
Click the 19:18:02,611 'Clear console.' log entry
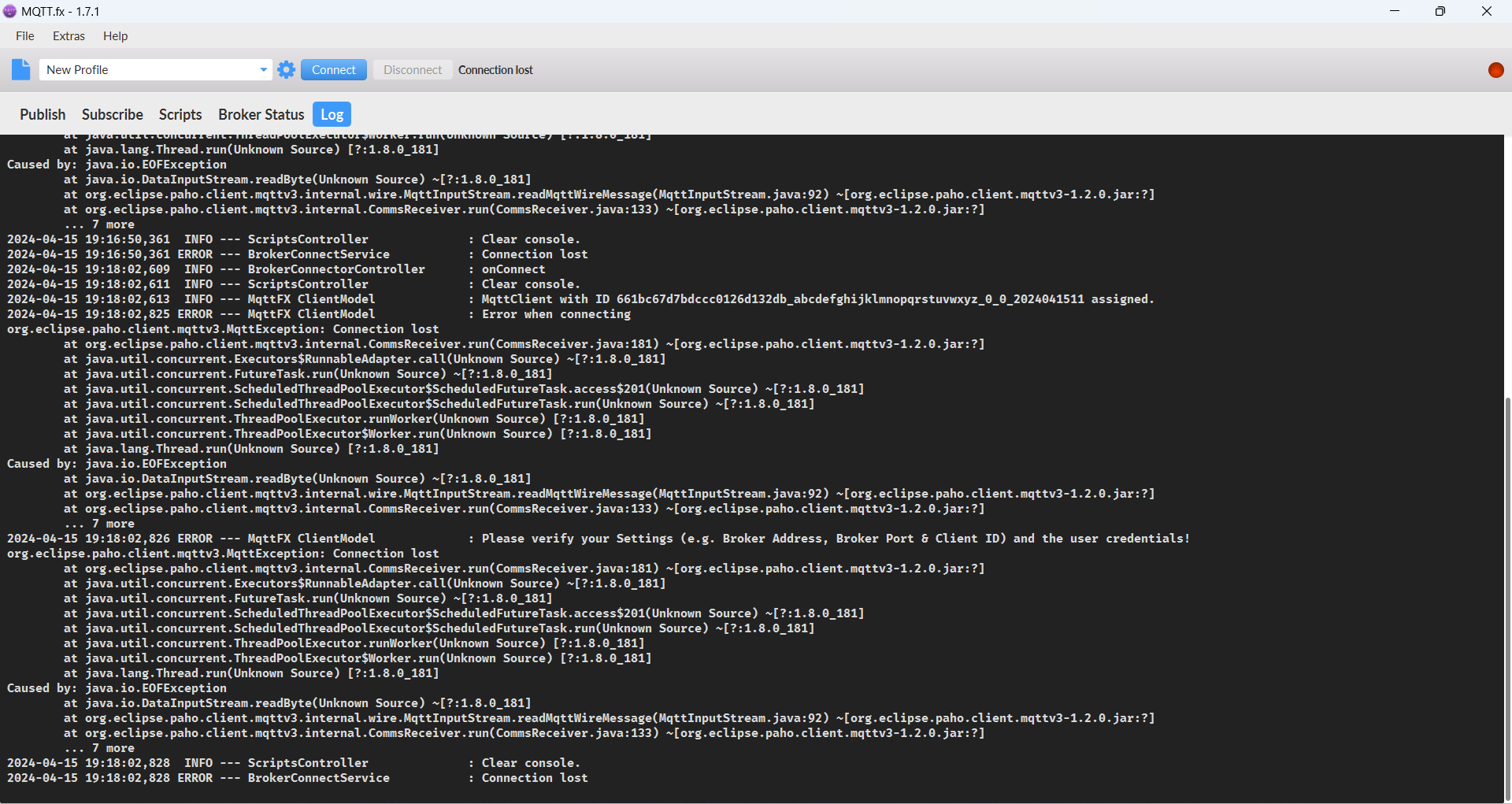294,284
